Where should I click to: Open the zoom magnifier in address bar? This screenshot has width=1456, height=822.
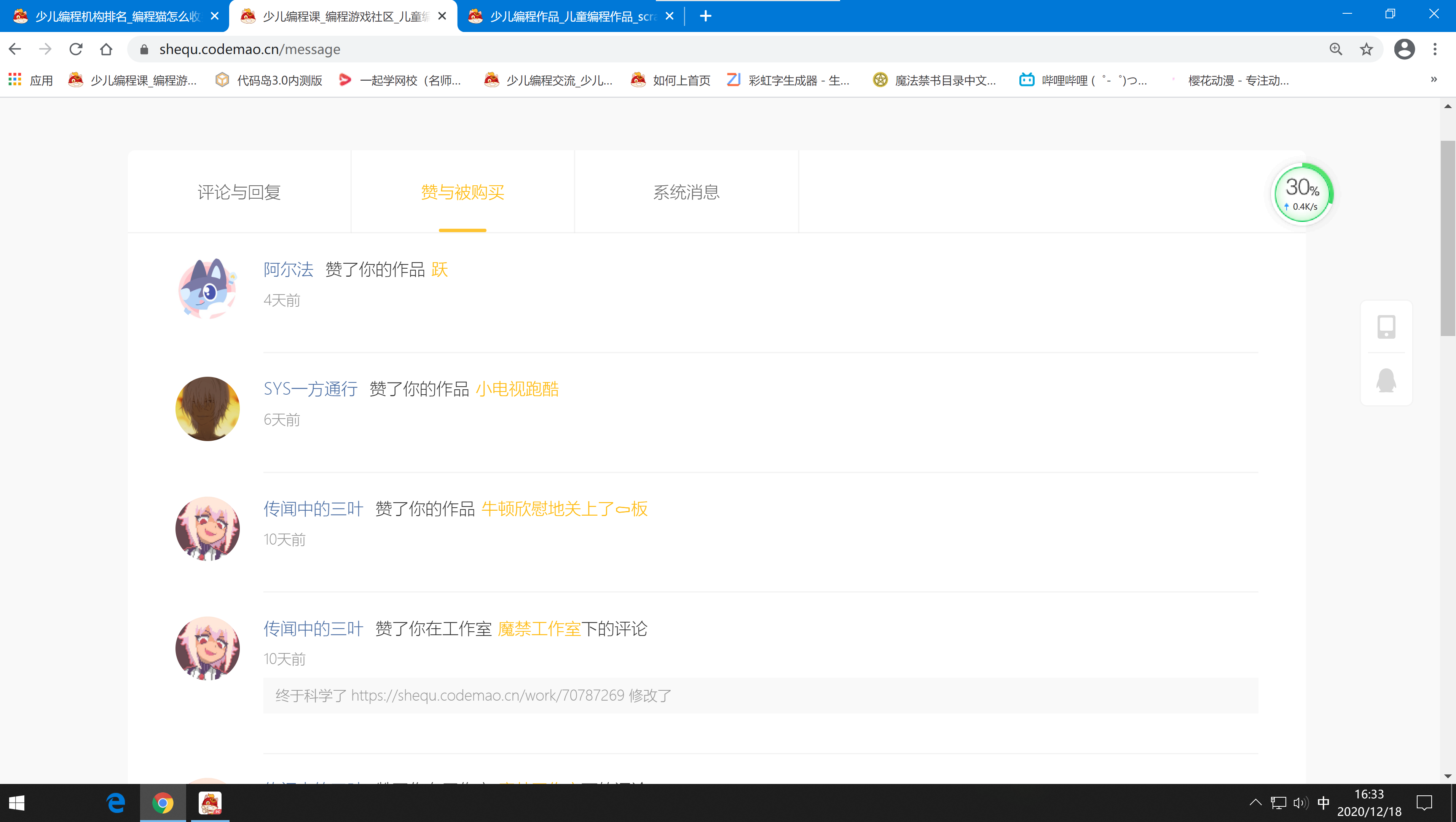(1336, 49)
